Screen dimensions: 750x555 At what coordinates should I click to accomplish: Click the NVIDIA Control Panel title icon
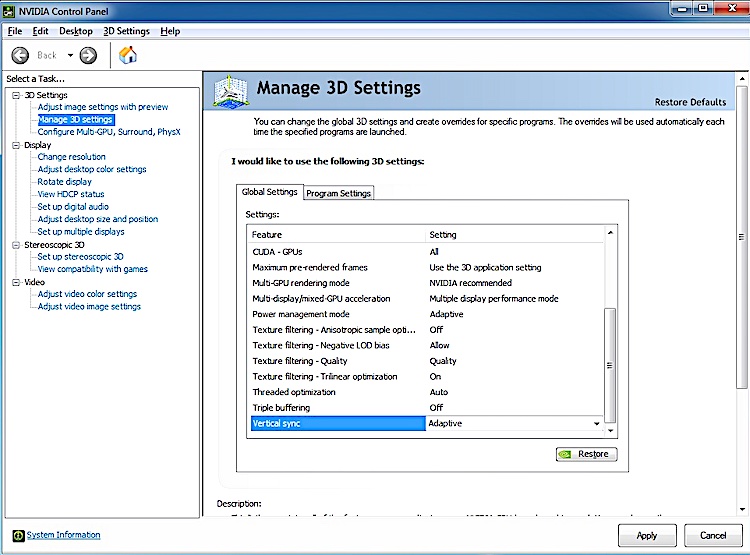click(x=9, y=11)
